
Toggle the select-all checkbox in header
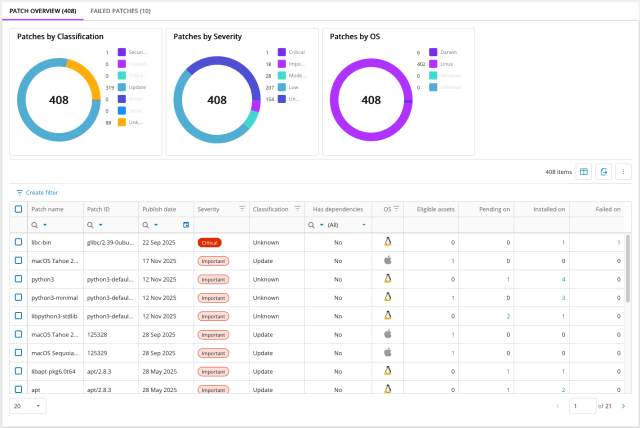19,209
